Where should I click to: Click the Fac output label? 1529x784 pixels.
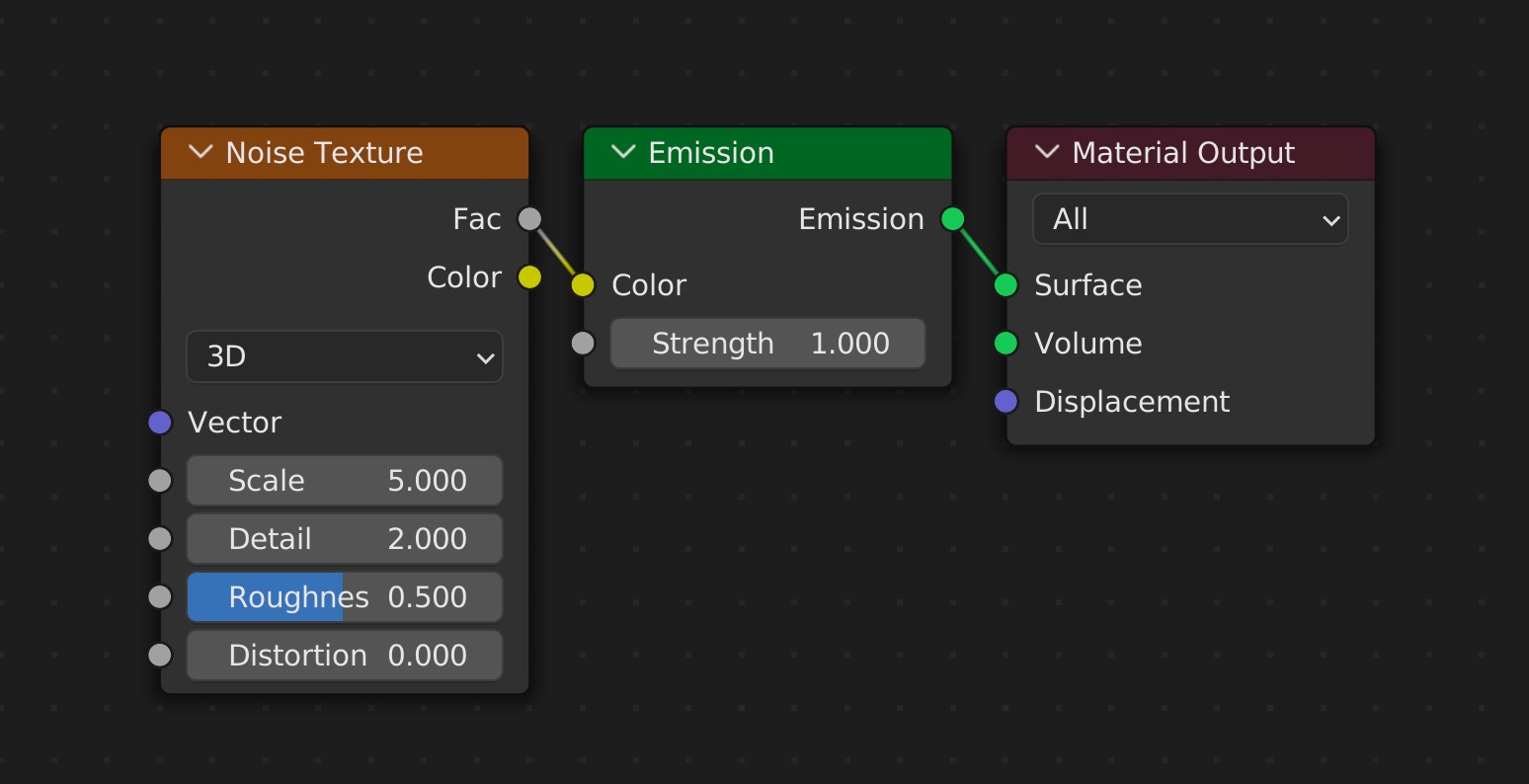tap(477, 219)
